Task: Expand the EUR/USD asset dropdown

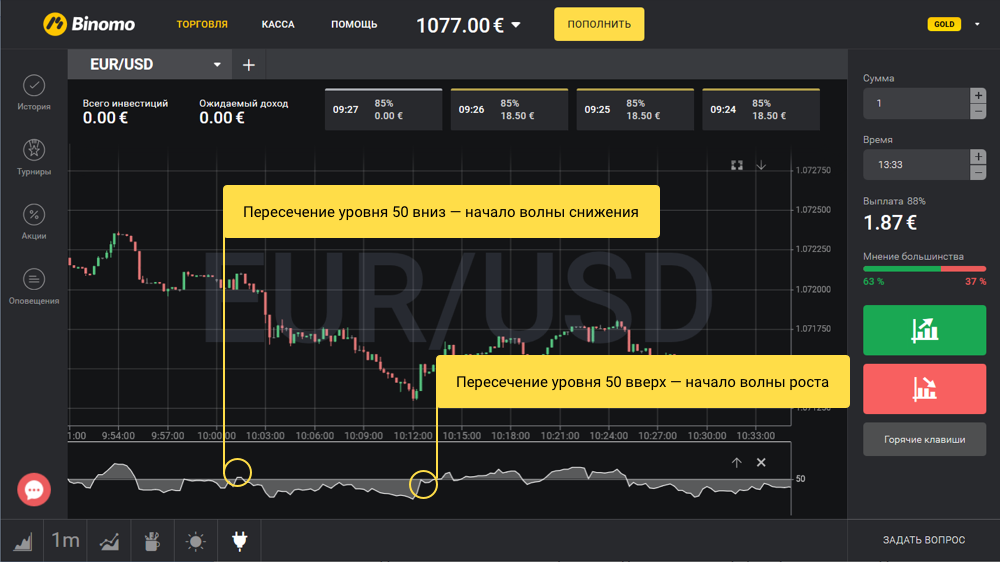Action: tap(217, 65)
